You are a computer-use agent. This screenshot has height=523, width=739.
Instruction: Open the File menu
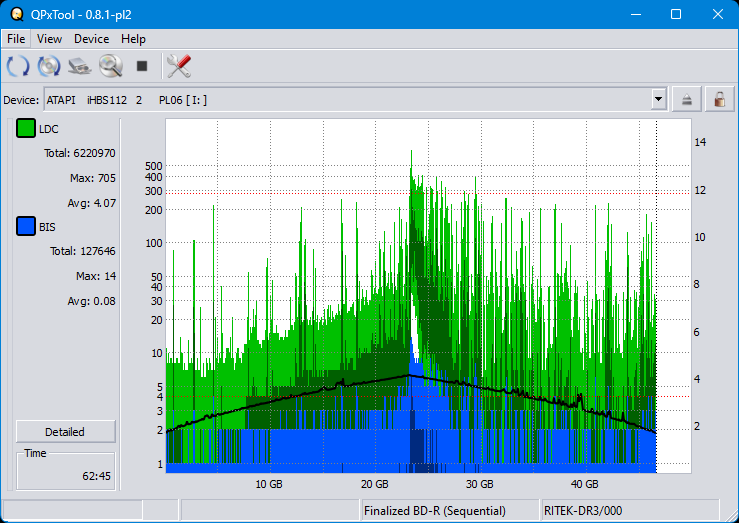point(16,39)
